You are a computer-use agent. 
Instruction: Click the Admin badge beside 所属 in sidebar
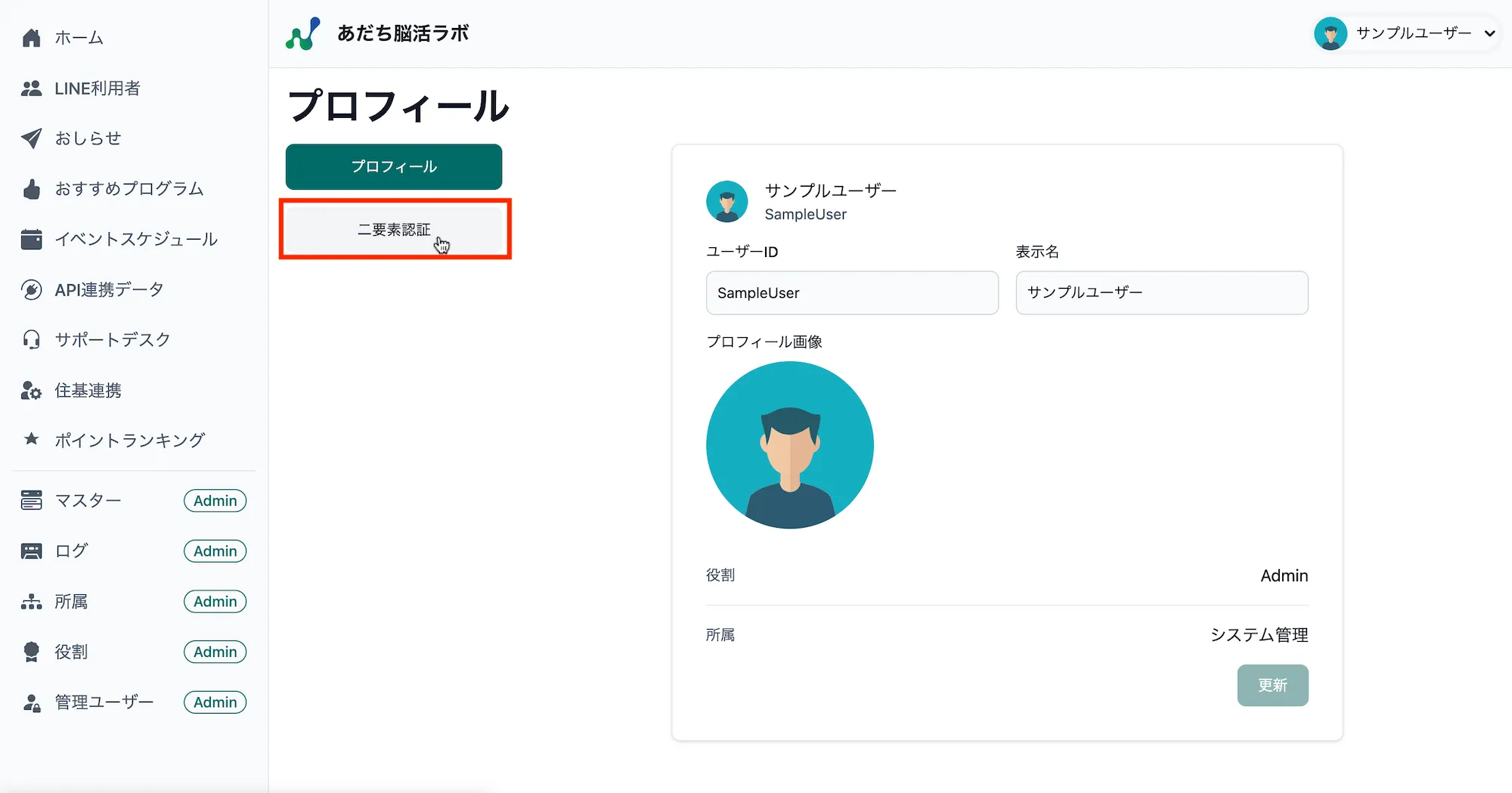[x=215, y=602]
